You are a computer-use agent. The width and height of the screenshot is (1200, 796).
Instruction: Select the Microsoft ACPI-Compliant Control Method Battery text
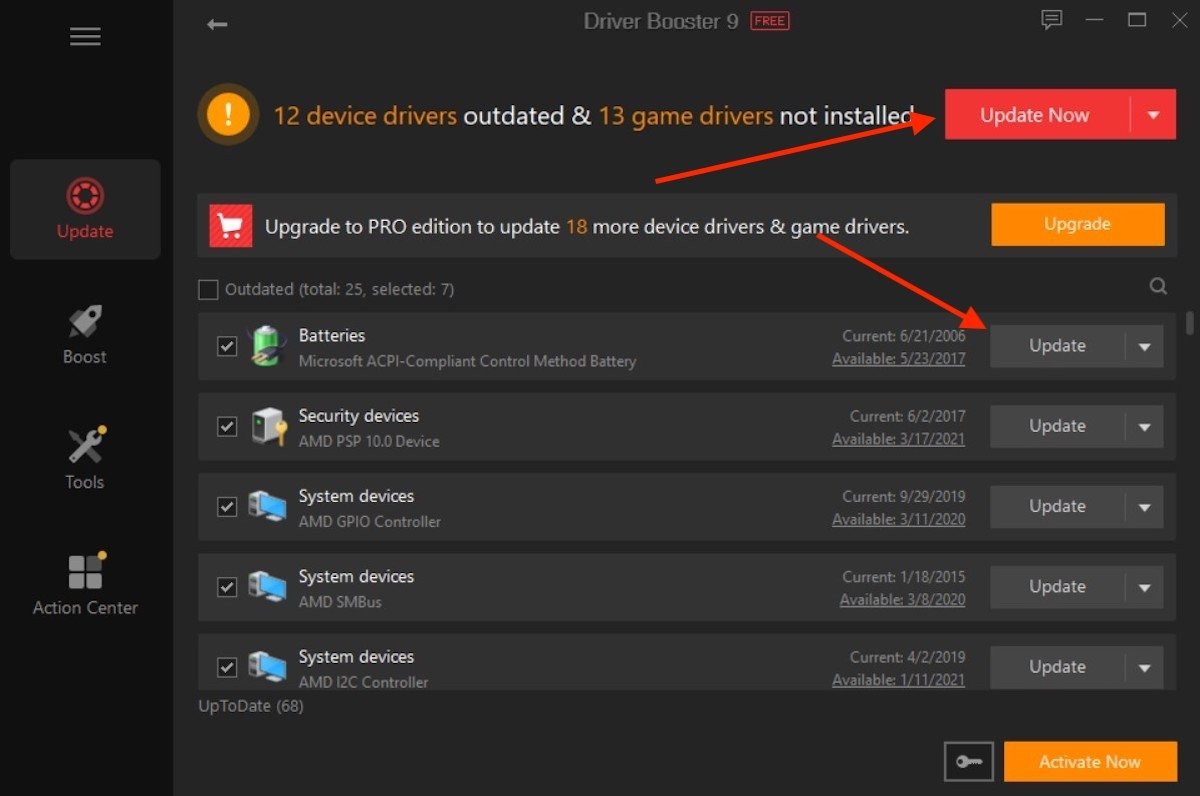coord(467,361)
